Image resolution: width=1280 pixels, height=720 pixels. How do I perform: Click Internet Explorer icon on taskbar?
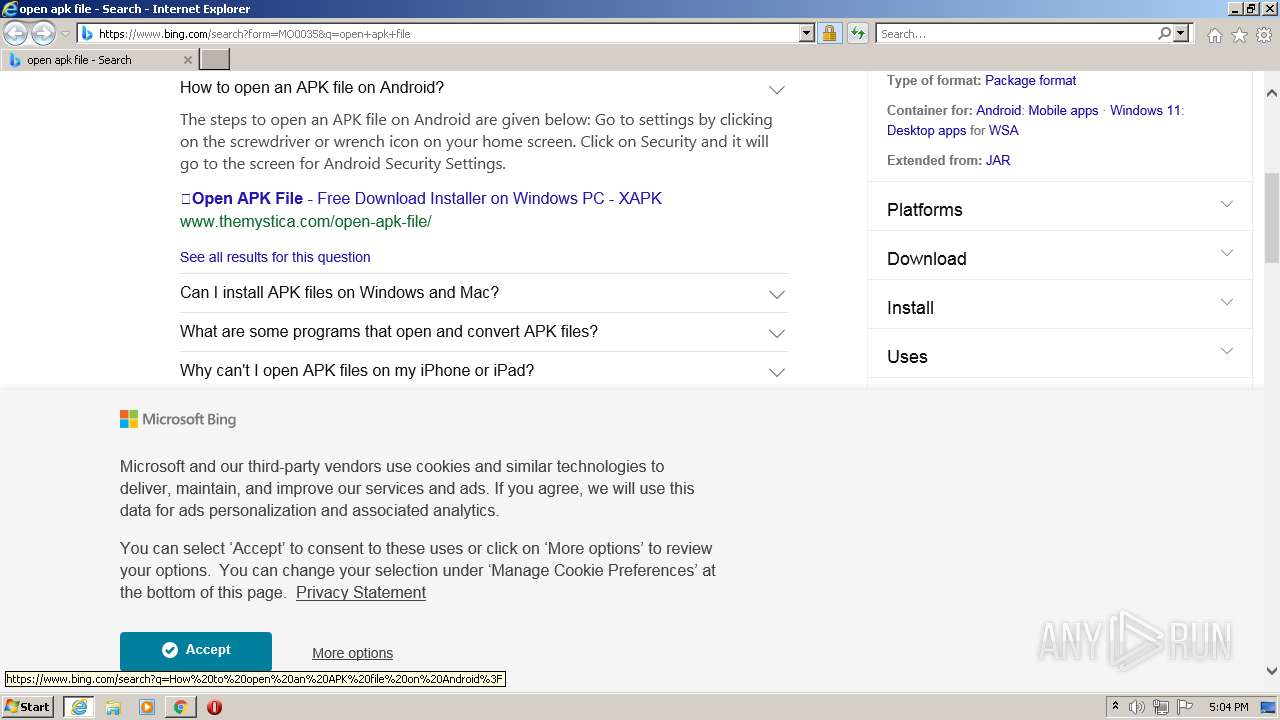pyautogui.click(x=79, y=707)
